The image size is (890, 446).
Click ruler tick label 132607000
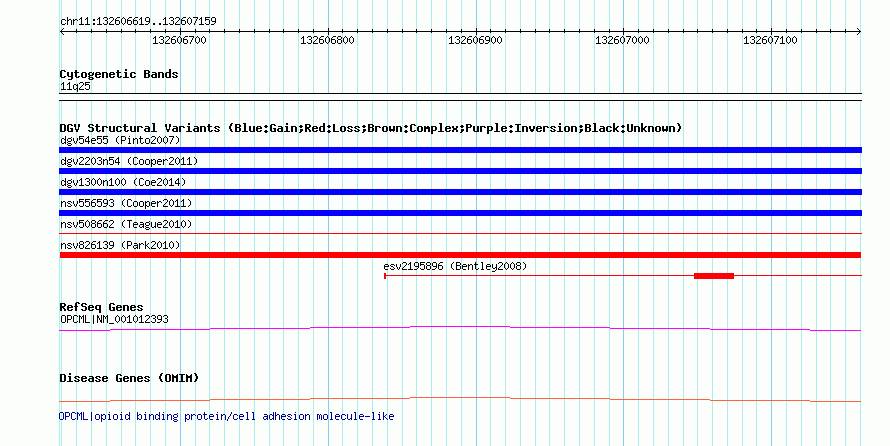pyautogui.click(x=622, y=40)
